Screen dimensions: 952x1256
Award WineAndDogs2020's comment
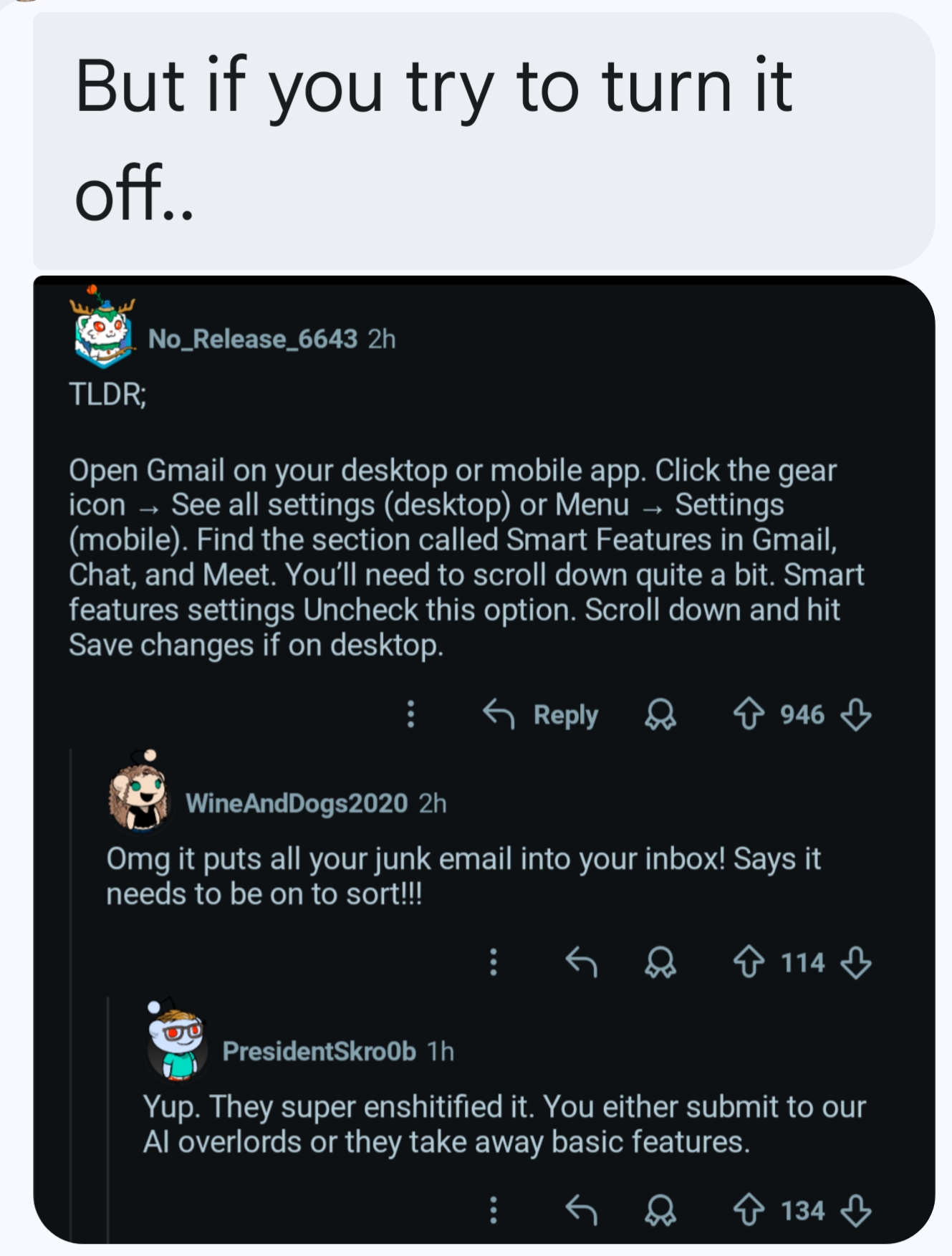pyautogui.click(x=660, y=962)
